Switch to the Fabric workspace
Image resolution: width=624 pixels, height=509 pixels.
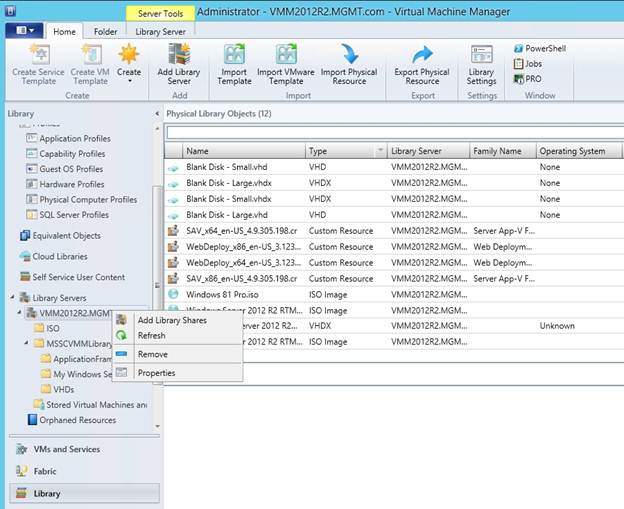[45, 471]
